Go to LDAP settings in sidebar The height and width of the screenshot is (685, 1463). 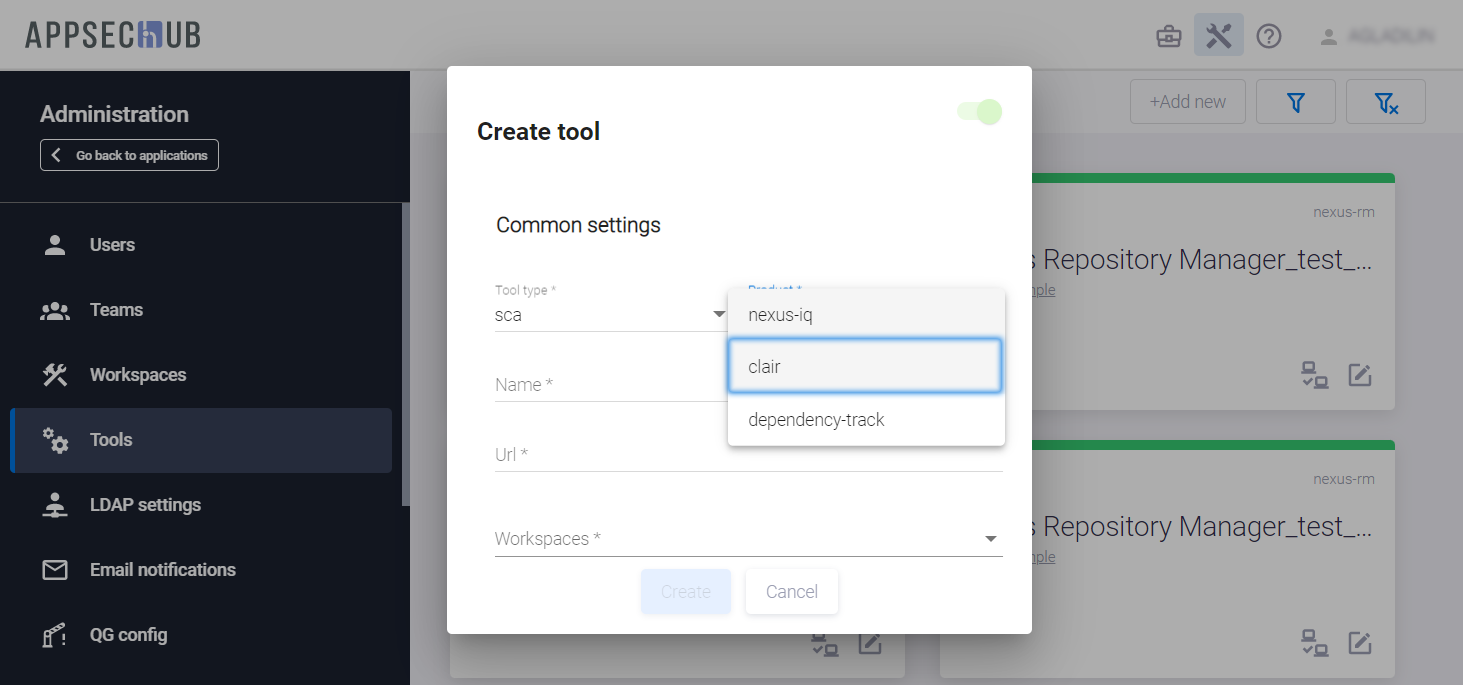point(145,505)
